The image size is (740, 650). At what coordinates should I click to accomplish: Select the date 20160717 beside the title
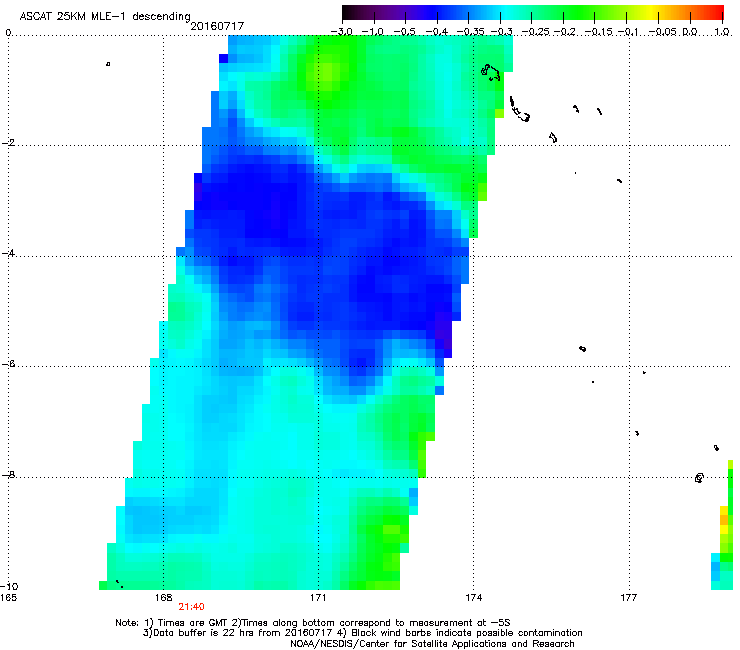click(217, 26)
